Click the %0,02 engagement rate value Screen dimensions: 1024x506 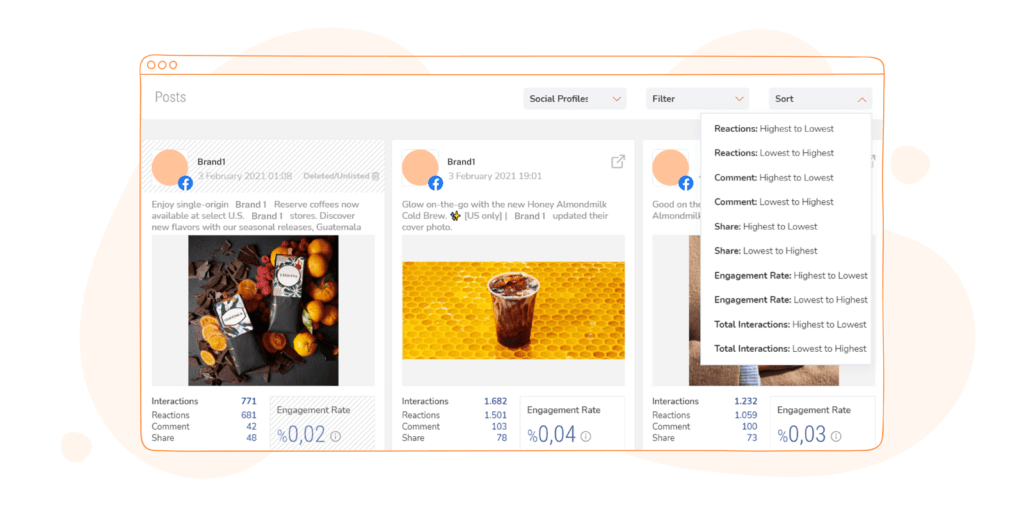tap(301, 435)
